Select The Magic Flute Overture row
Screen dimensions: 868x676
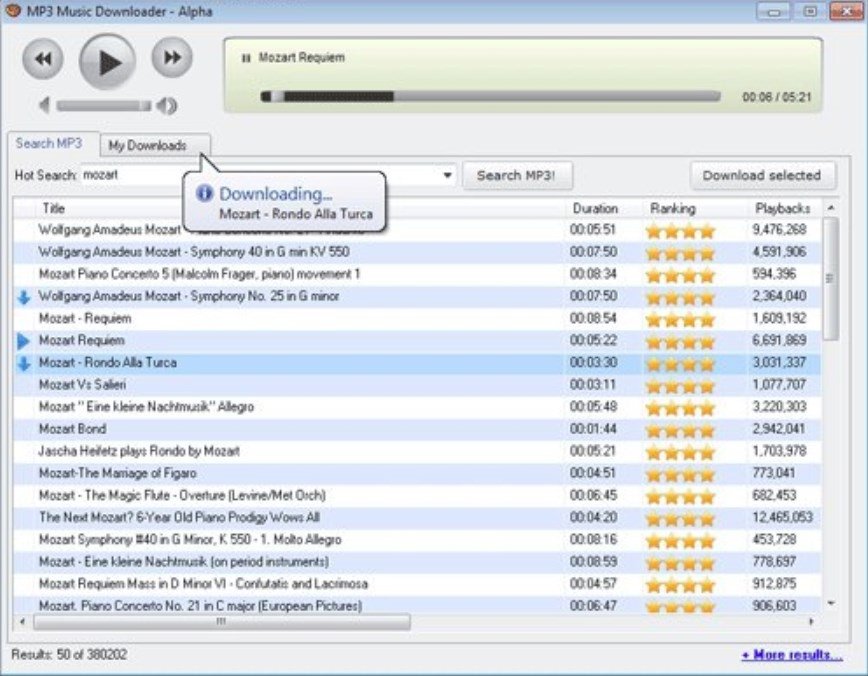417,496
